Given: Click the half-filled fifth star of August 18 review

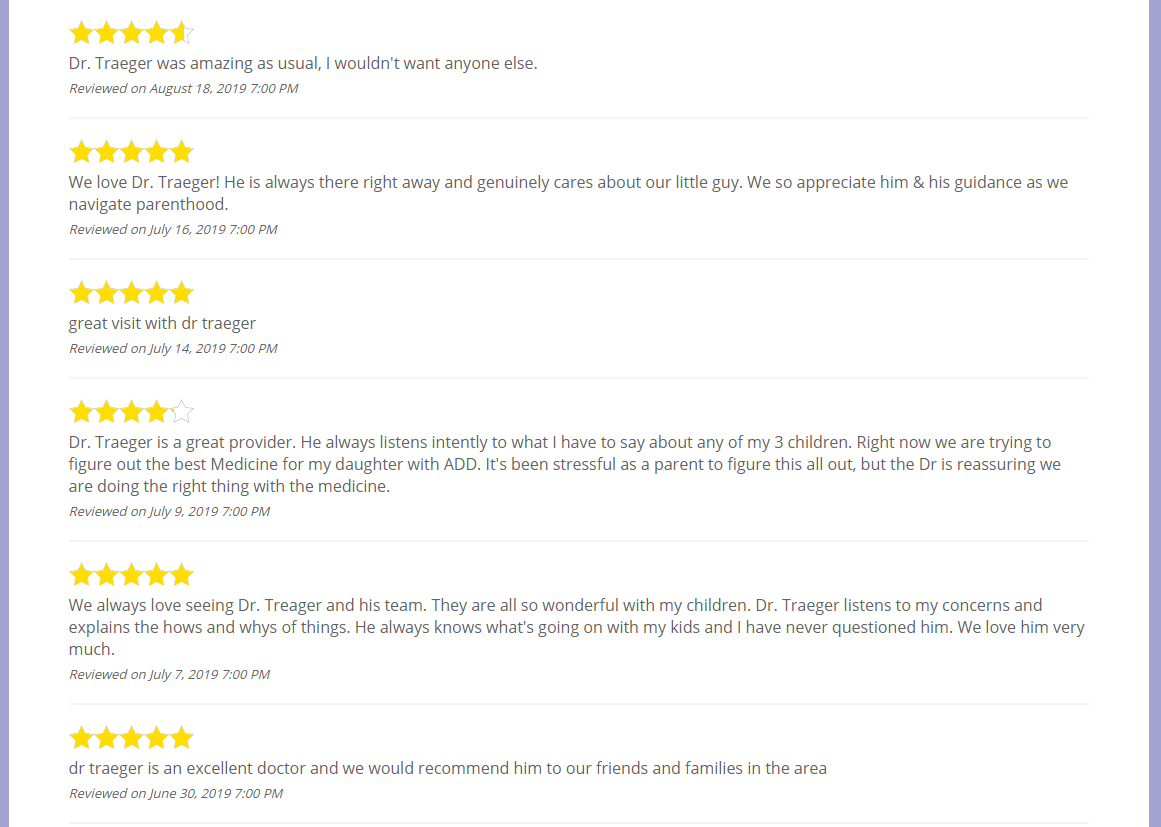Looking at the screenshot, I should pyautogui.click(x=181, y=33).
